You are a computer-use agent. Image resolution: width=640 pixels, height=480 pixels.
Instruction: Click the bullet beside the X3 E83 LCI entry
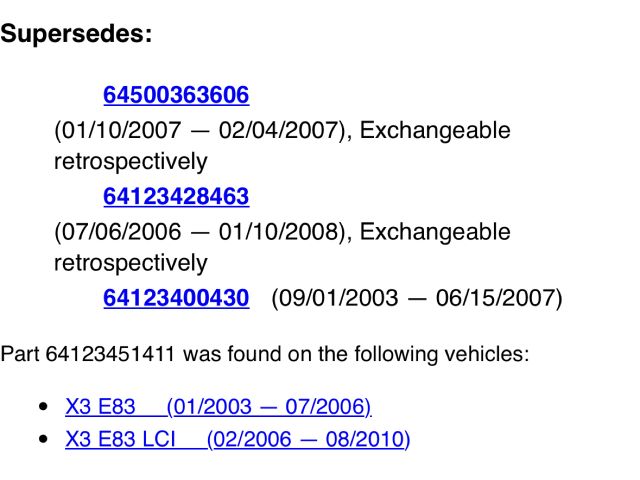tap(41, 440)
